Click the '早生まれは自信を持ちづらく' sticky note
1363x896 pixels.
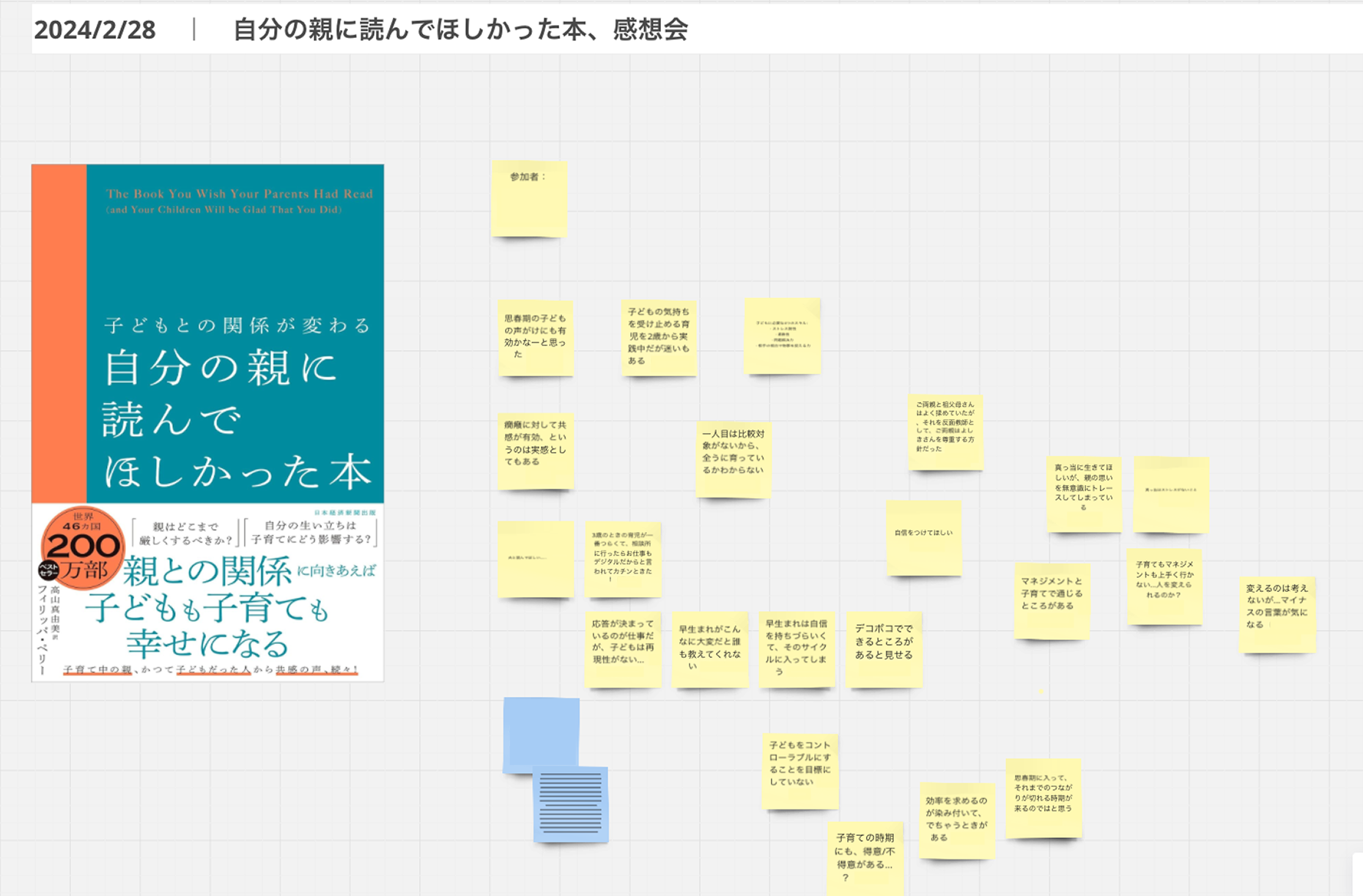pos(796,649)
